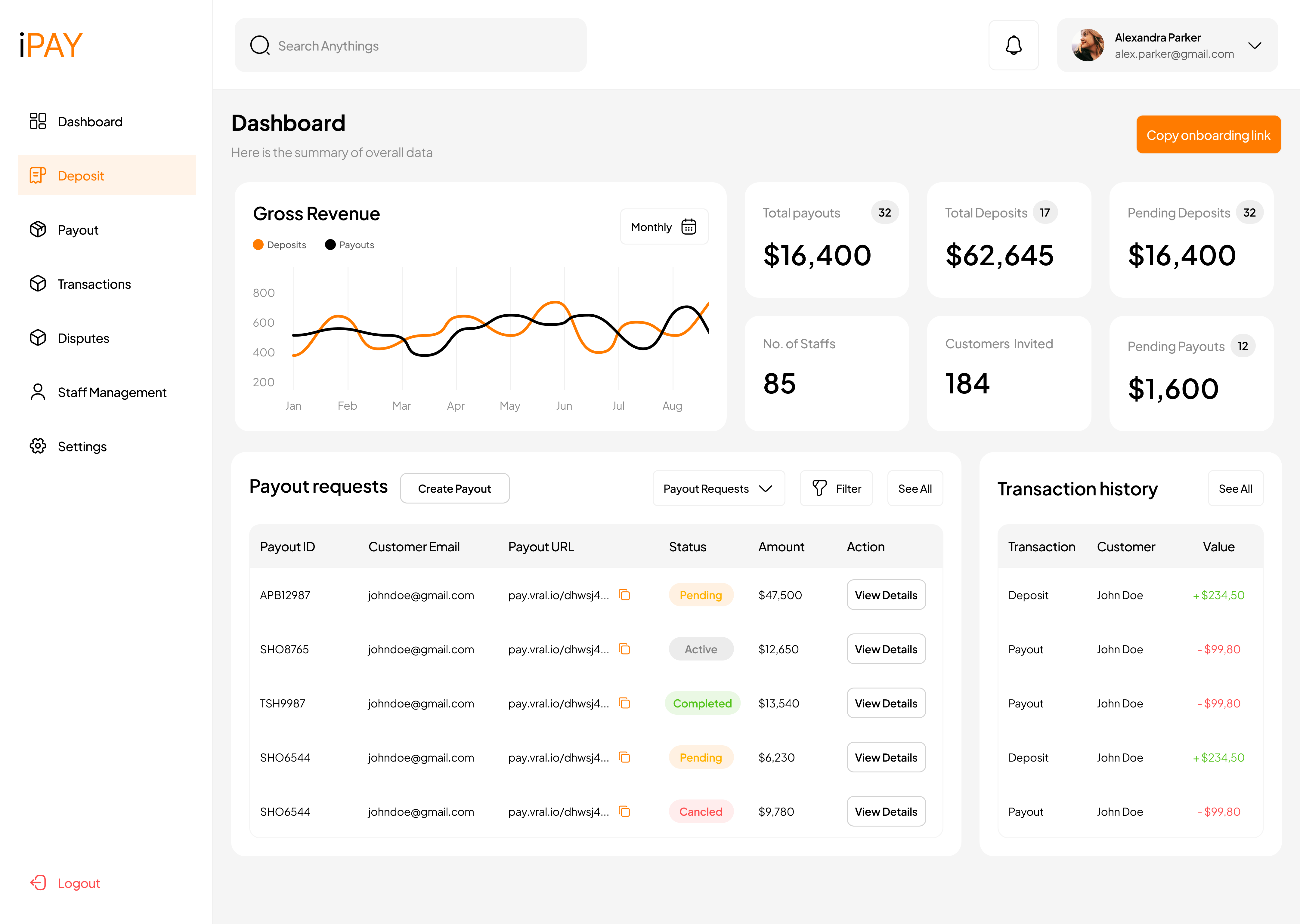Click the Total payouts 32 badge

[x=884, y=212]
